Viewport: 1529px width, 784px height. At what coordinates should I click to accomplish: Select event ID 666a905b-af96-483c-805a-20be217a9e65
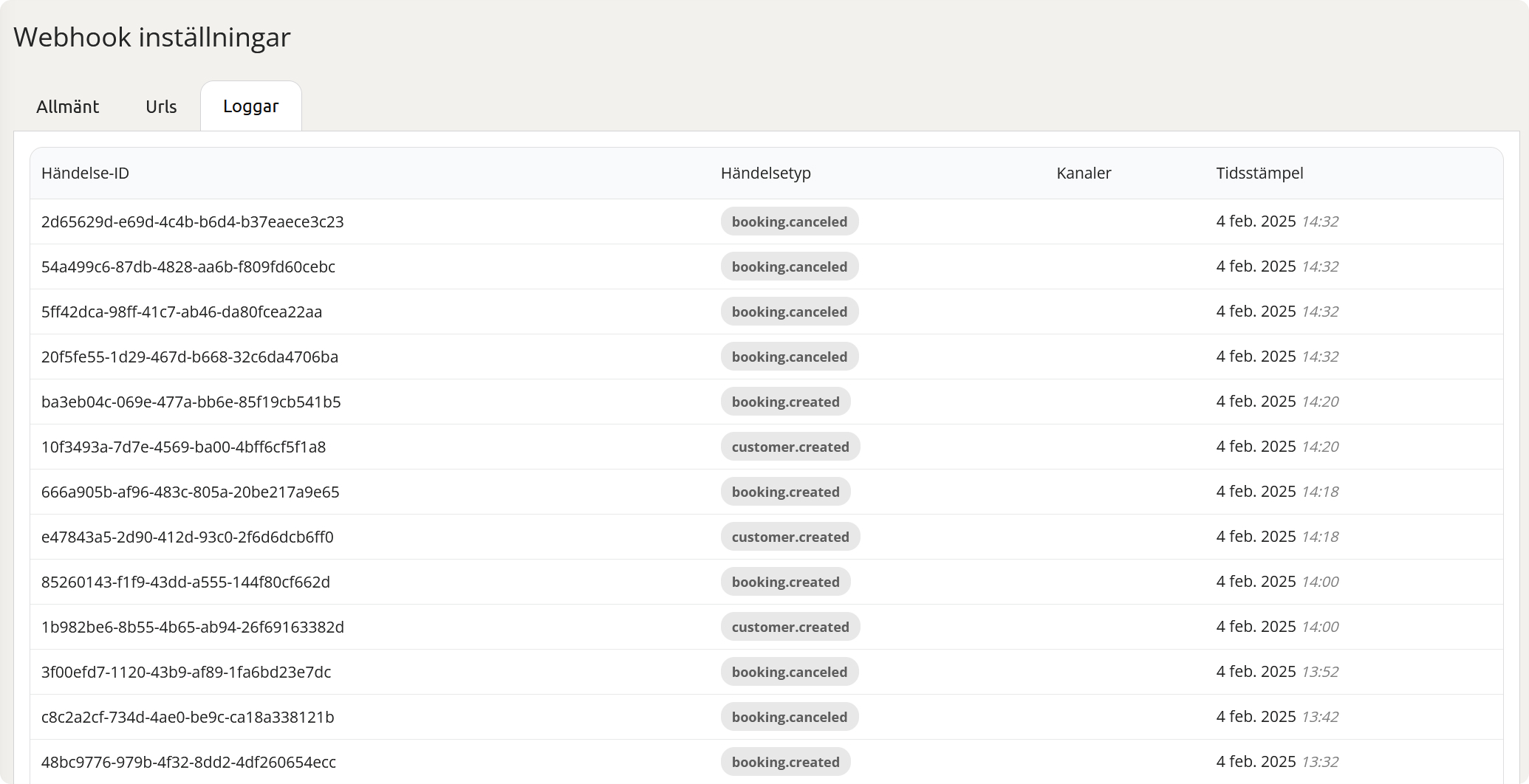coord(191,492)
